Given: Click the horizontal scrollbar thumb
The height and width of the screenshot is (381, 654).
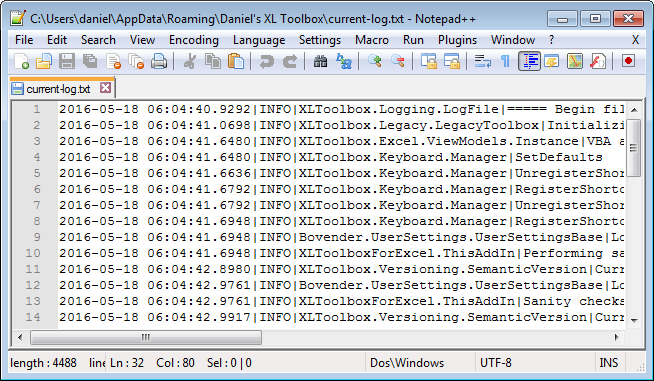Looking at the screenshot, I should click(146, 337).
